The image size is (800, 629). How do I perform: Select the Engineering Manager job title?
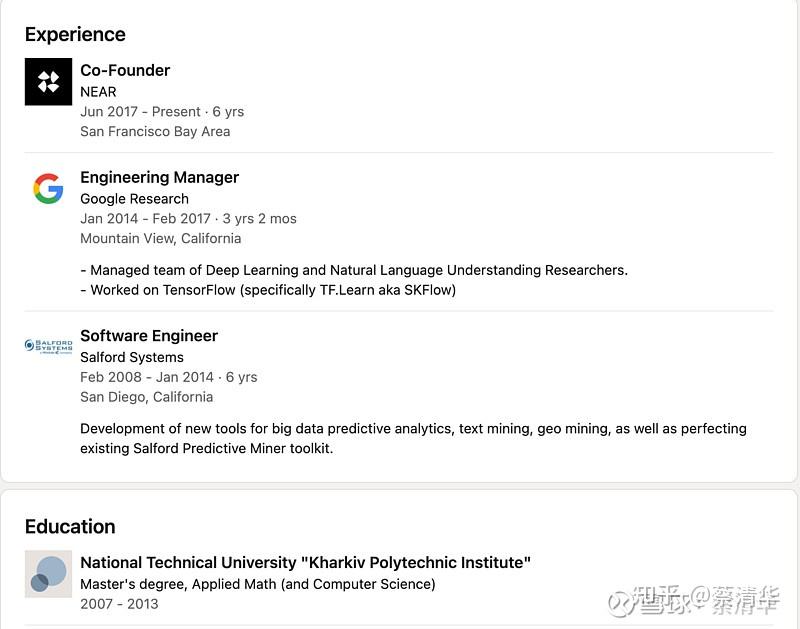click(x=160, y=178)
